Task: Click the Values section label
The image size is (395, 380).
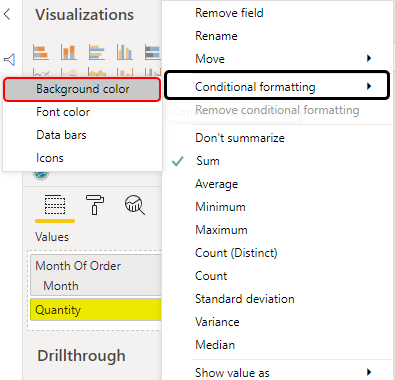Action: coord(52,237)
